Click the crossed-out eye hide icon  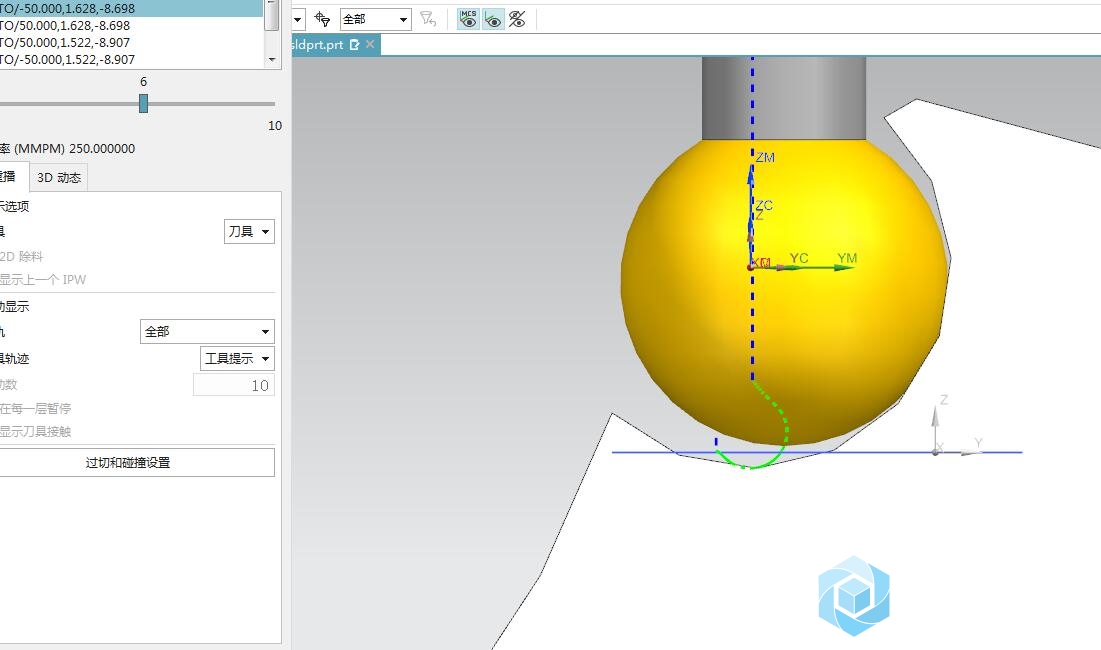[517, 19]
